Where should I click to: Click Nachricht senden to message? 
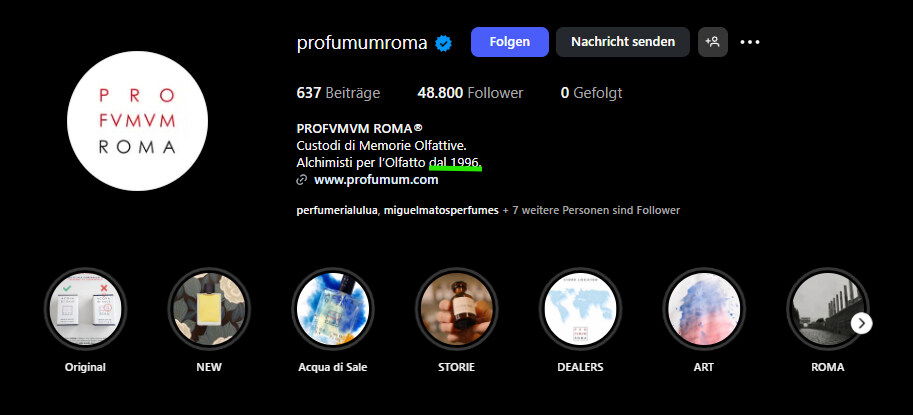point(623,42)
